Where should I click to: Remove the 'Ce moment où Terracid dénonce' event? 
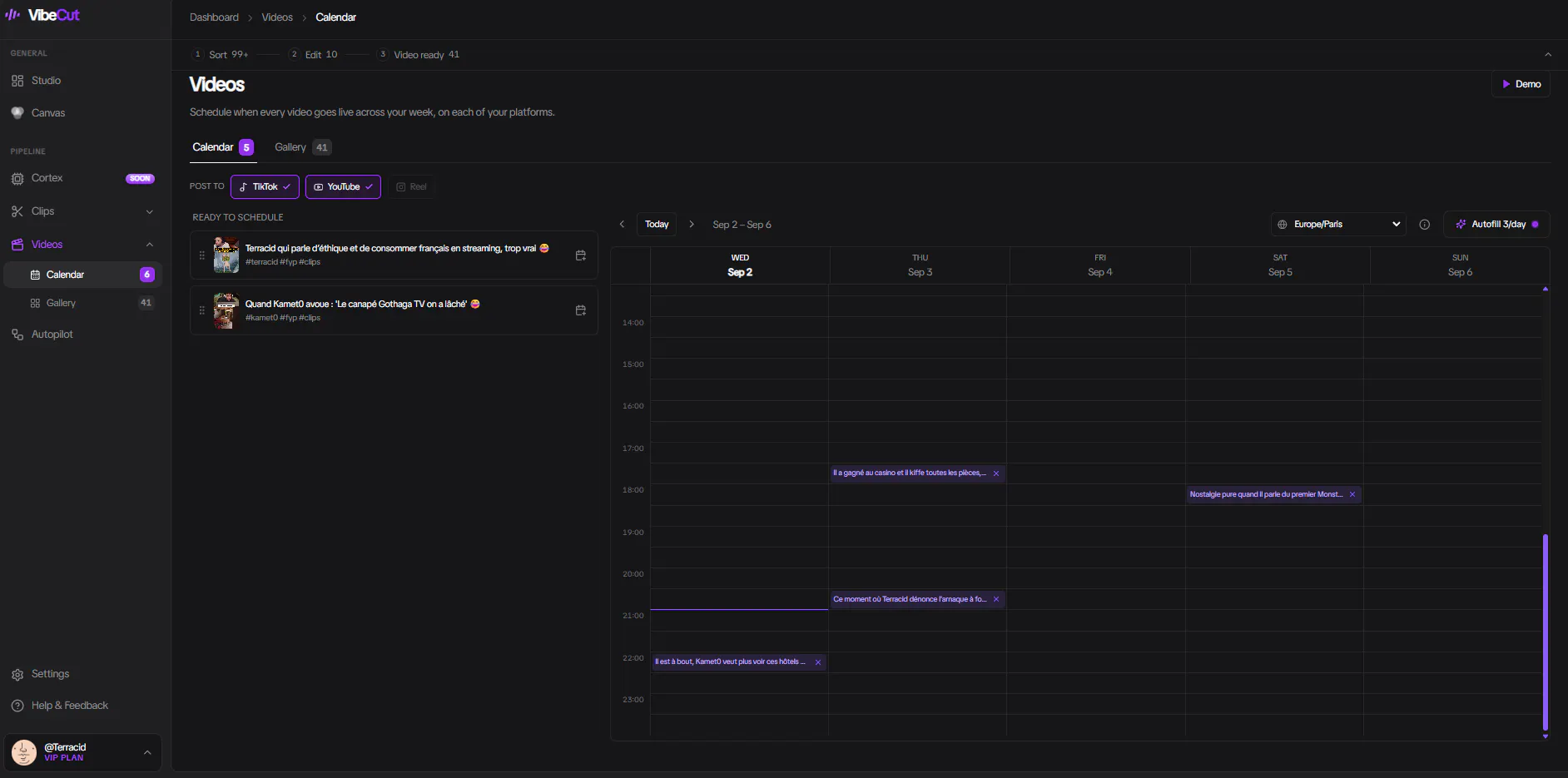tap(996, 600)
